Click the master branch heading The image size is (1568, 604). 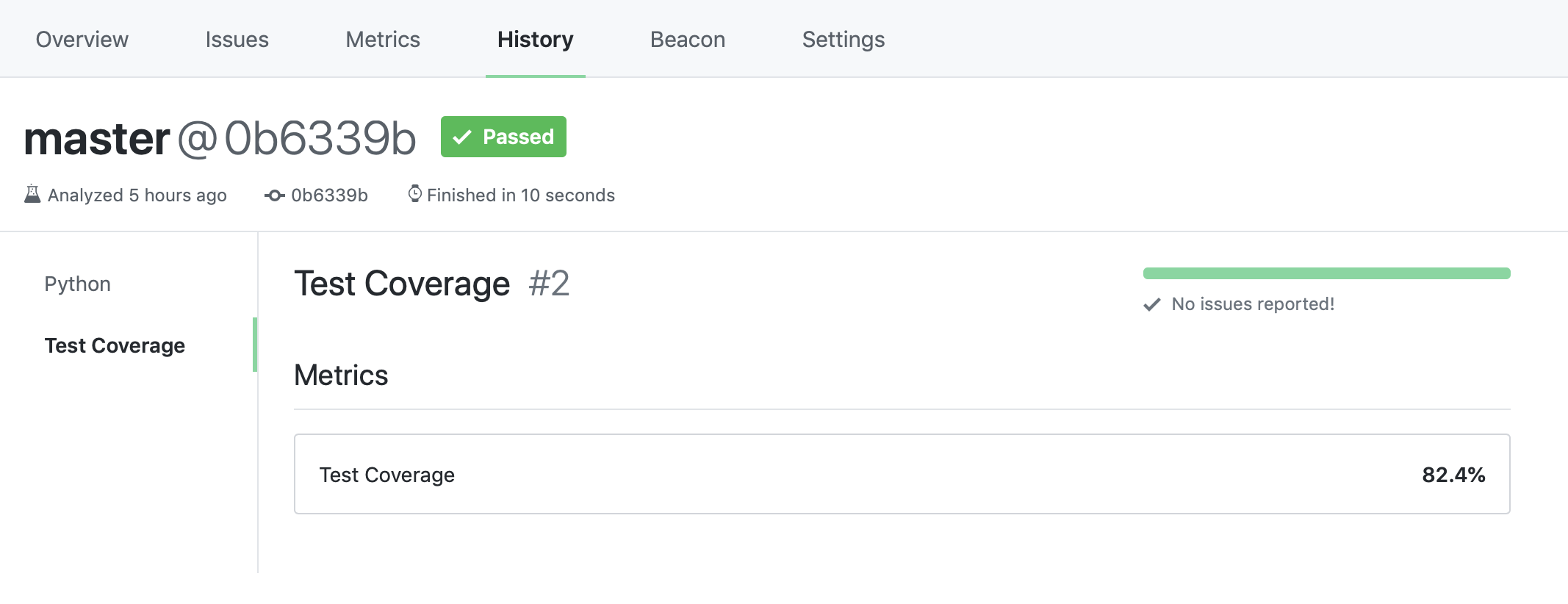click(96, 138)
